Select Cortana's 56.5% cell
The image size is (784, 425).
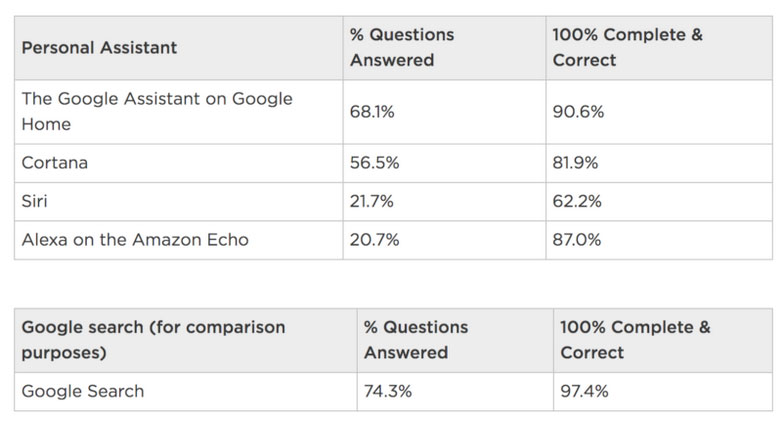tap(372, 163)
